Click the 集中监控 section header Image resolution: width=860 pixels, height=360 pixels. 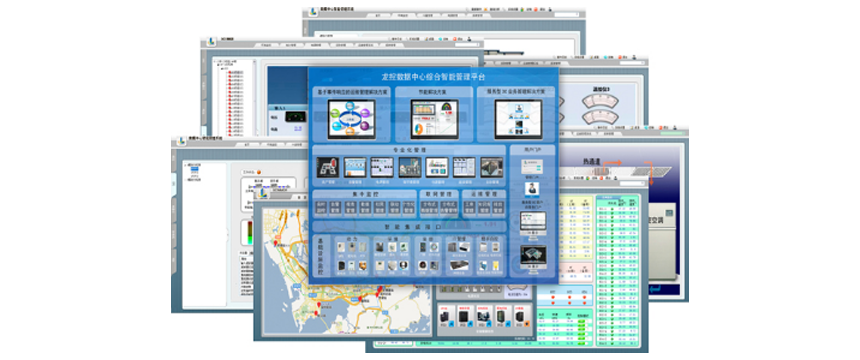point(365,194)
